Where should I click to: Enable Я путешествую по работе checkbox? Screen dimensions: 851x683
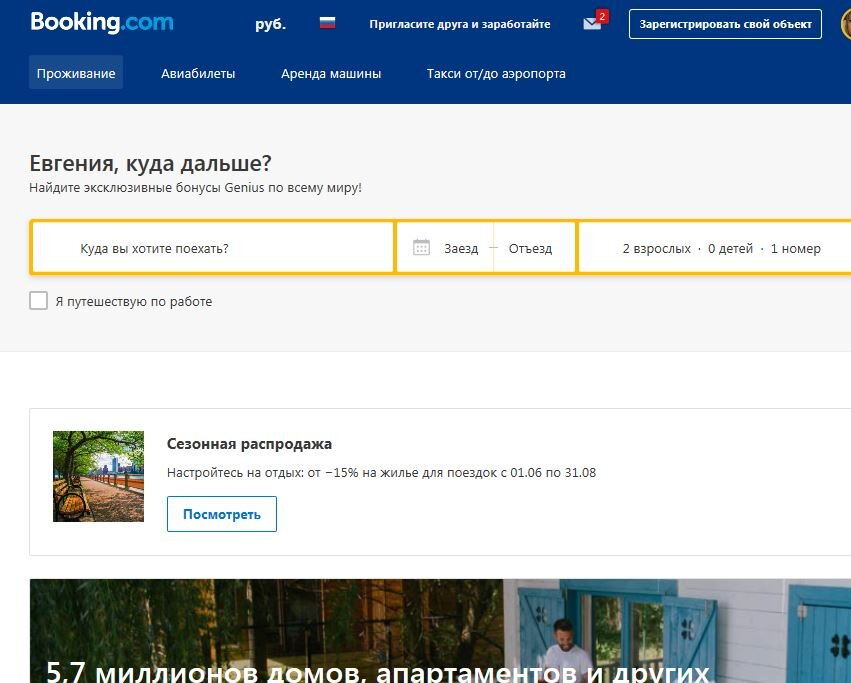[39, 300]
